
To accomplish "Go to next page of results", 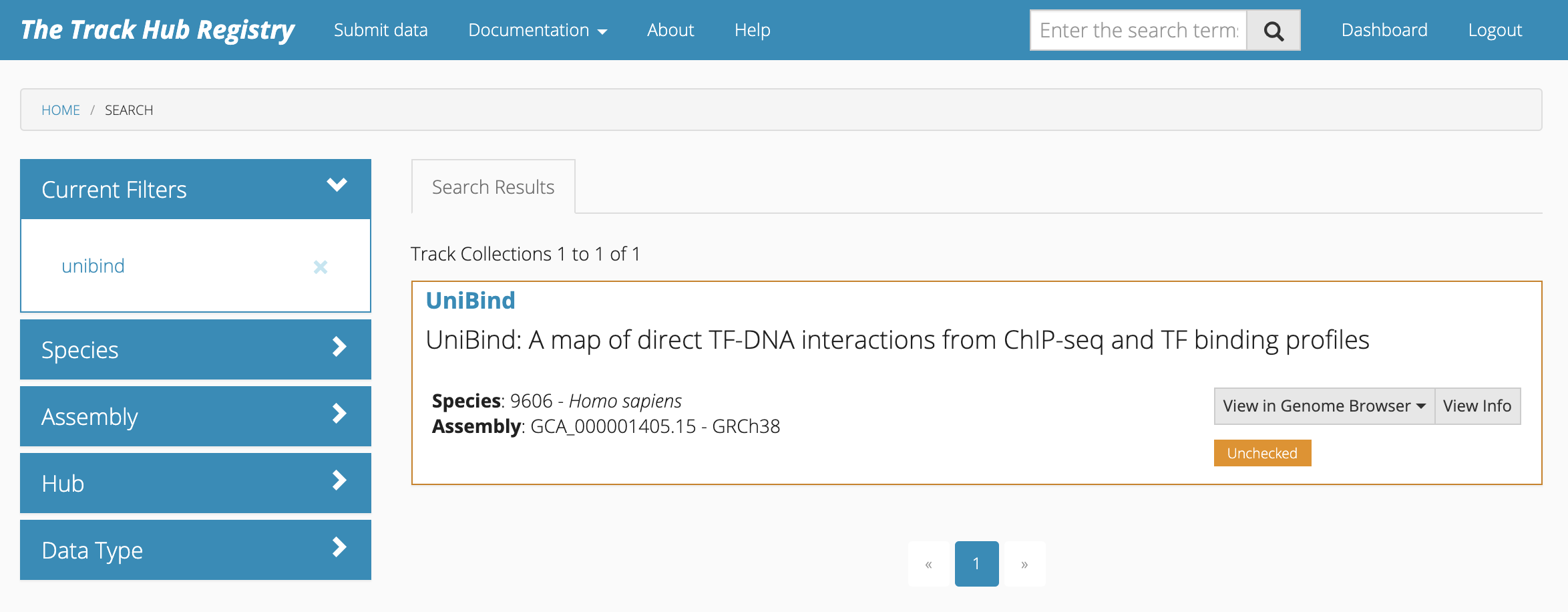I will point(1024,565).
